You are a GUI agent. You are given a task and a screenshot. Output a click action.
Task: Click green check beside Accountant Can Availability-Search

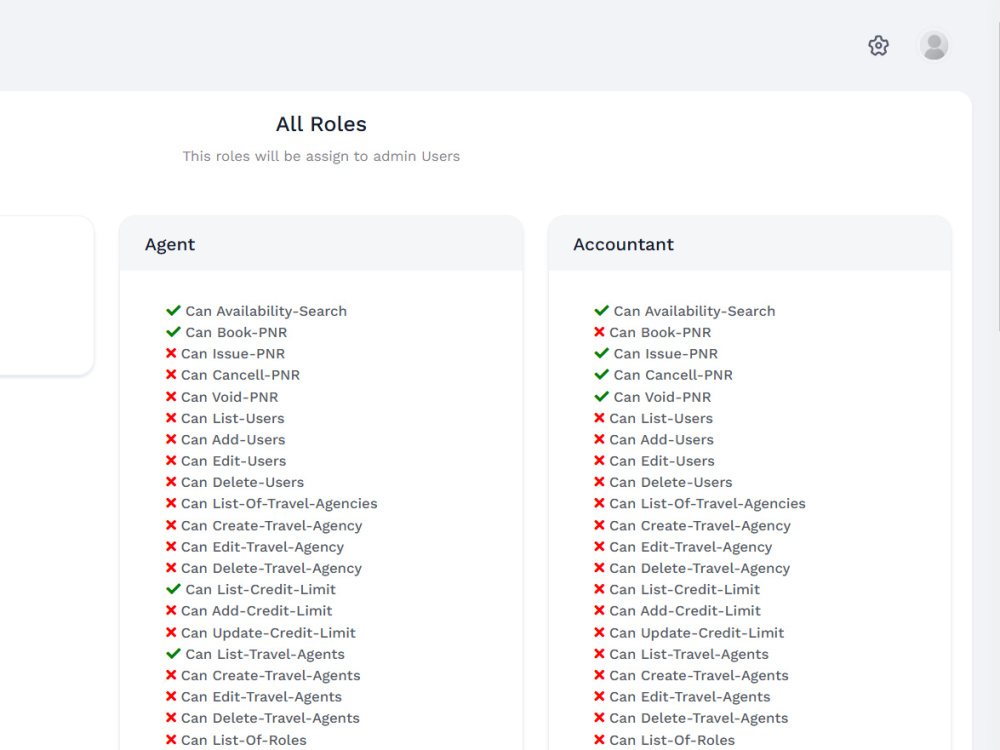(x=601, y=311)
